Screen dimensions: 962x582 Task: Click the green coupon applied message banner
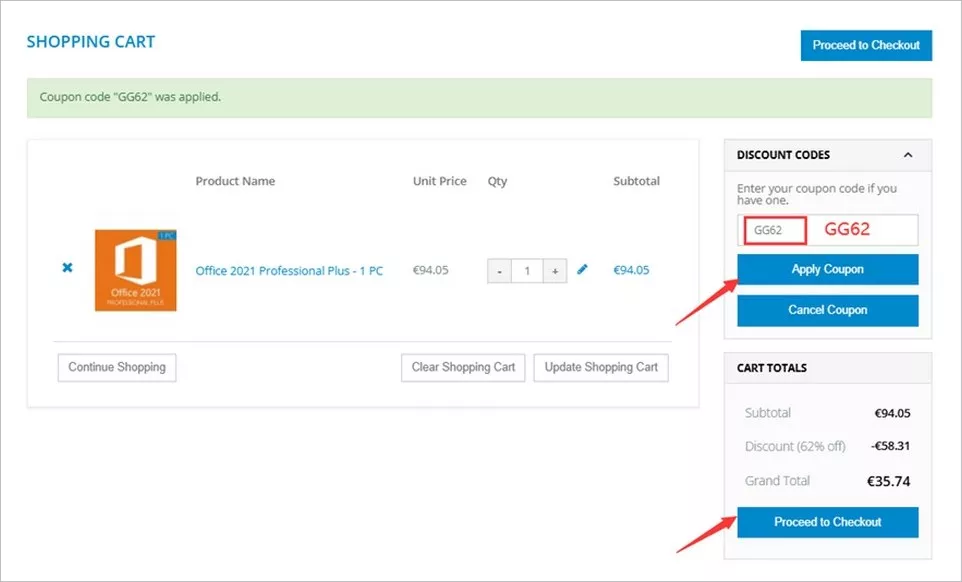pyautogui.click(x=479, y=97)
